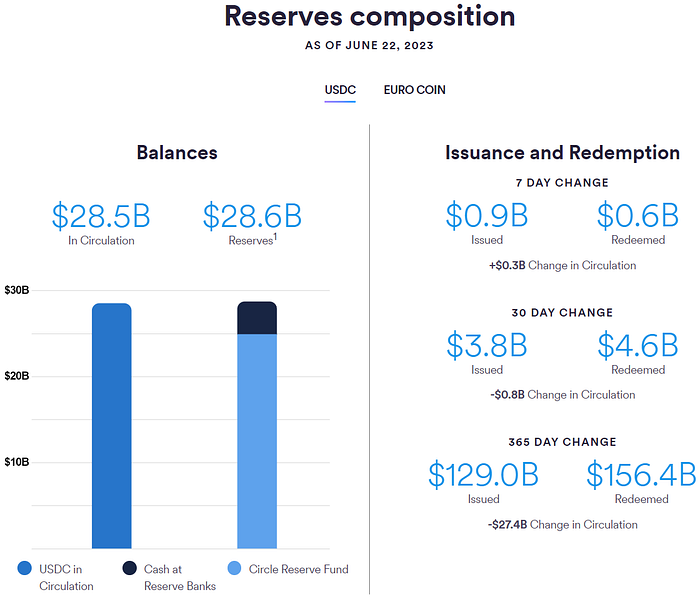The height and width of the screenshot is (597, 700).
Task: Click the Issuance and Redemption heading
Action: click(562, 153)
